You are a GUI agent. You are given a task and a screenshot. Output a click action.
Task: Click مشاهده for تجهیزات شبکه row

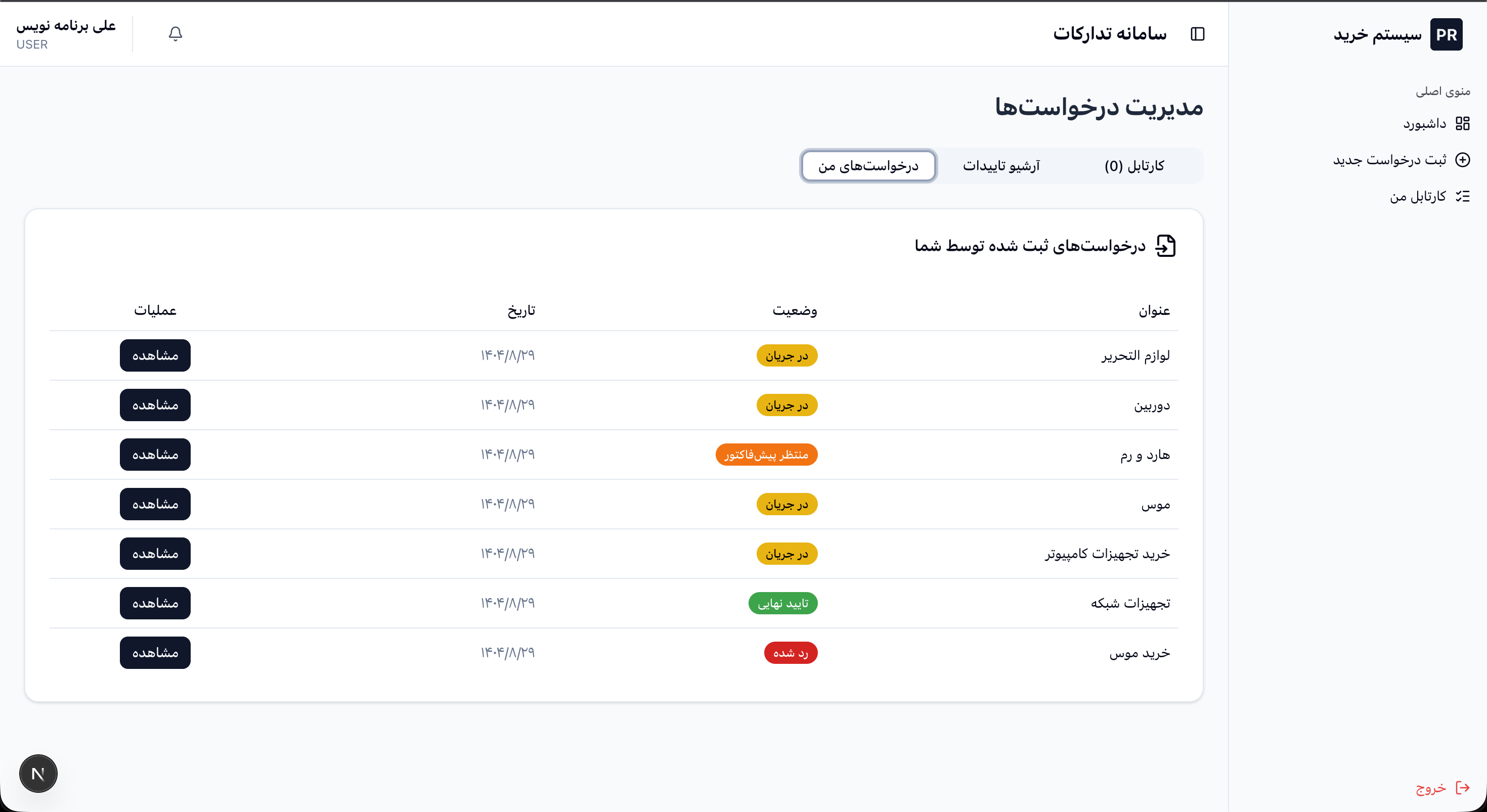(155, 603)
